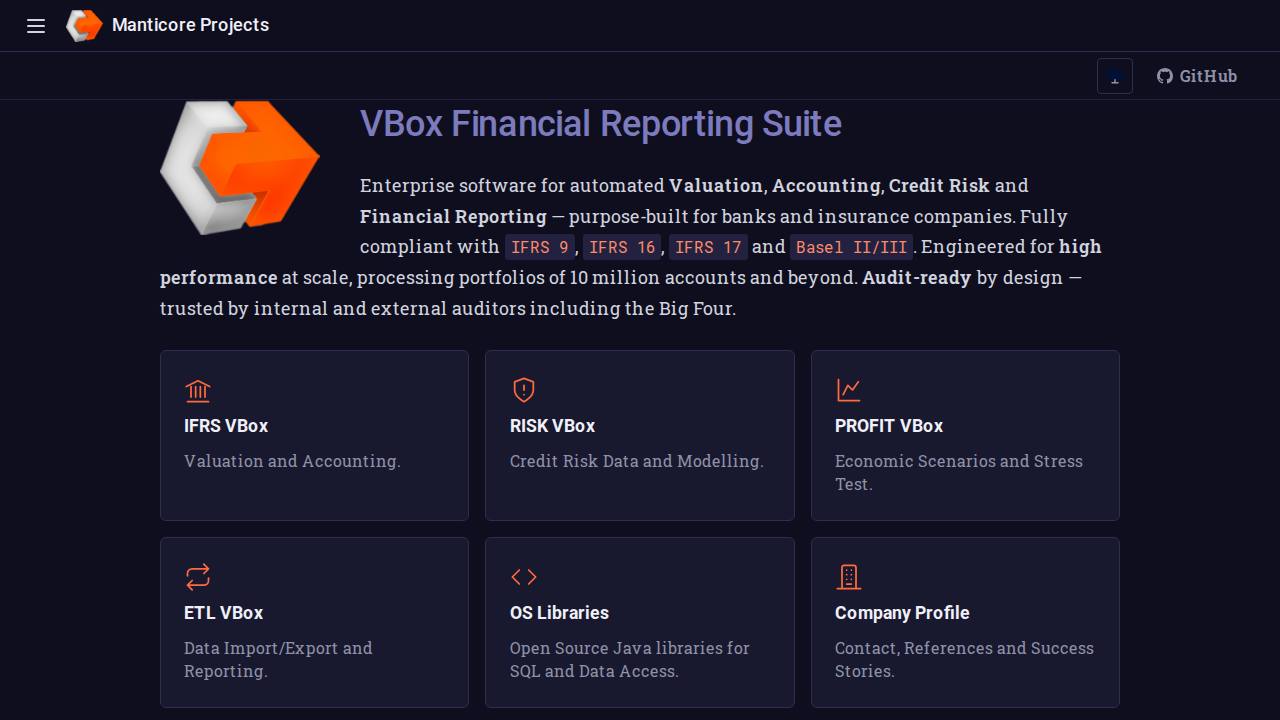Go to the ETL VBox card title

[x=224, y=613]
